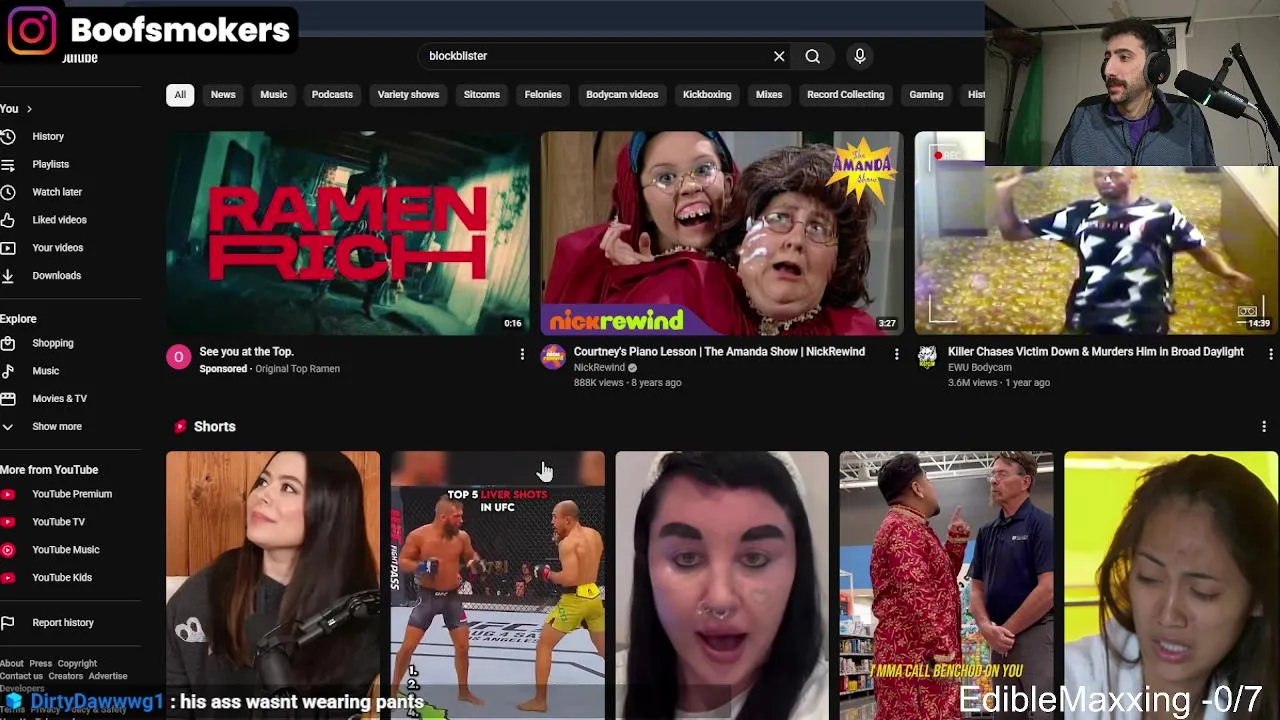
Task: Open Copyright footer link
Action: pos(77,664)
